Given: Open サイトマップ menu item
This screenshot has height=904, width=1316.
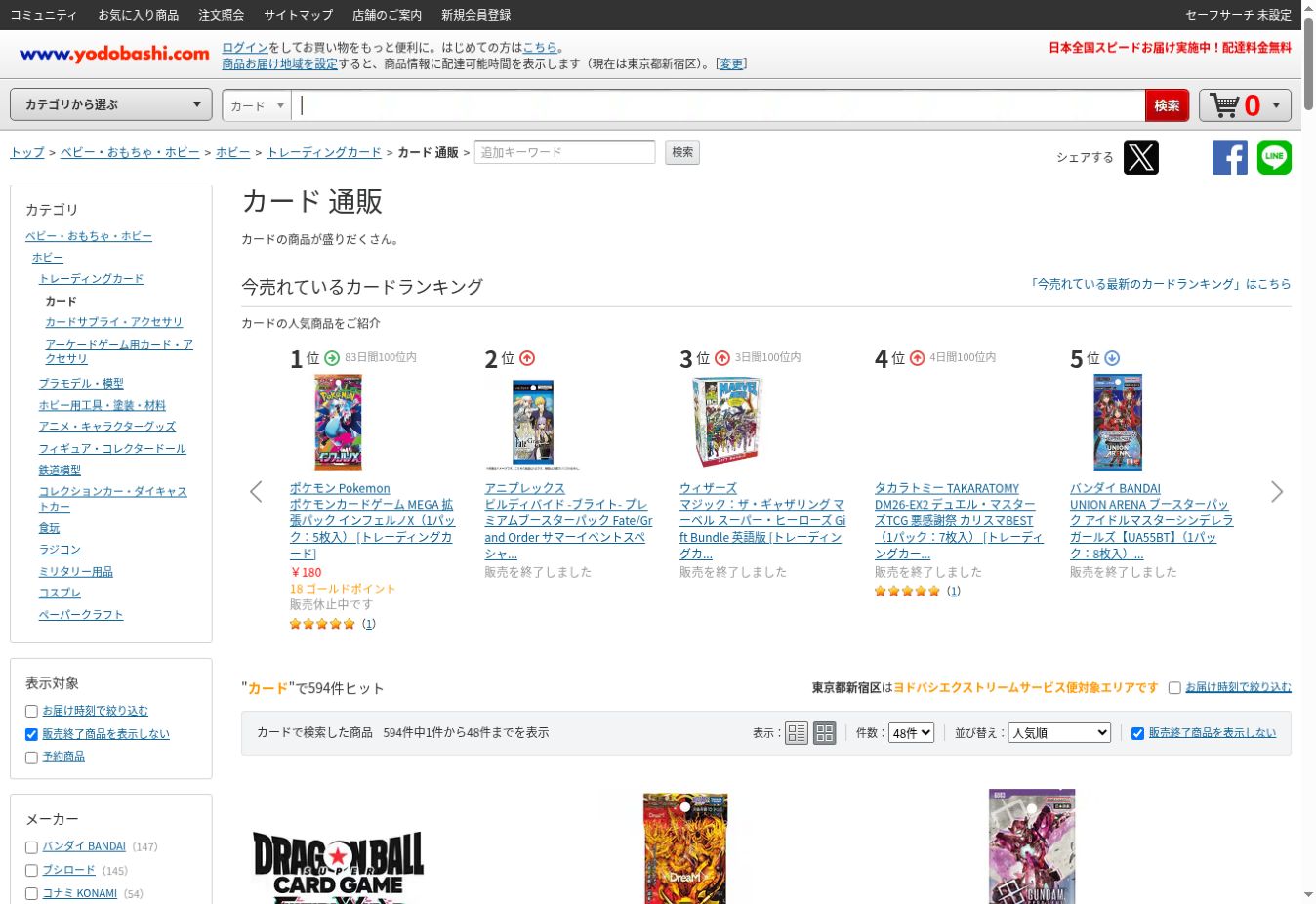Looking at the screenshot, I should 299,15.
